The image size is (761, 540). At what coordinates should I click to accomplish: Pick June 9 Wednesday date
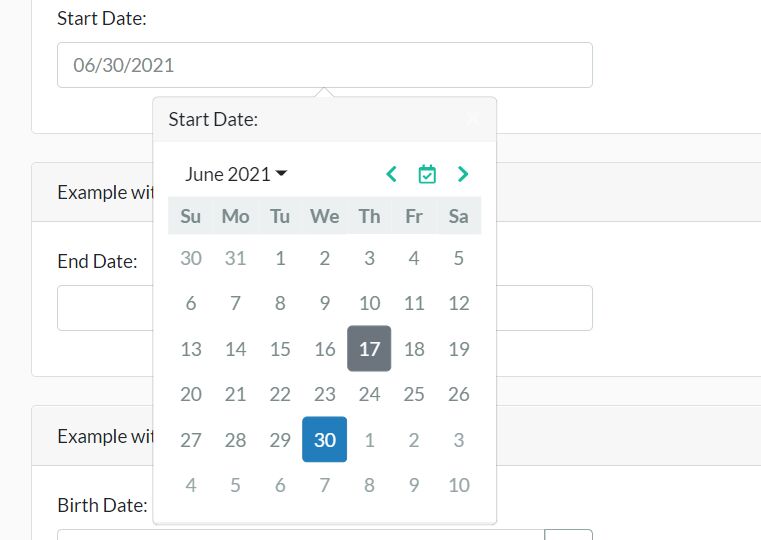point(325,303)
